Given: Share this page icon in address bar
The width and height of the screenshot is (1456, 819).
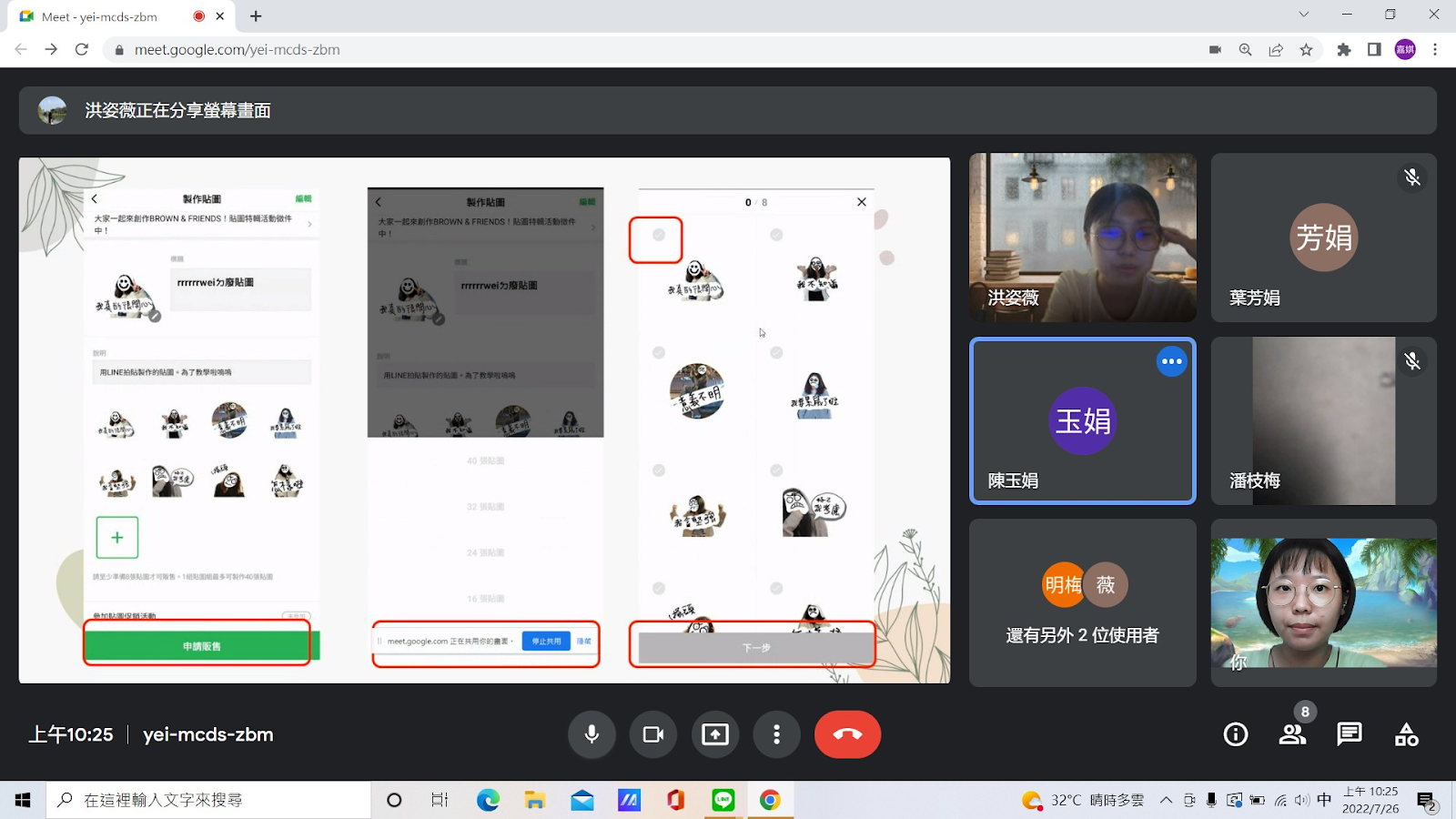Looking at the screenshot, I should [x=1276, y=49].
